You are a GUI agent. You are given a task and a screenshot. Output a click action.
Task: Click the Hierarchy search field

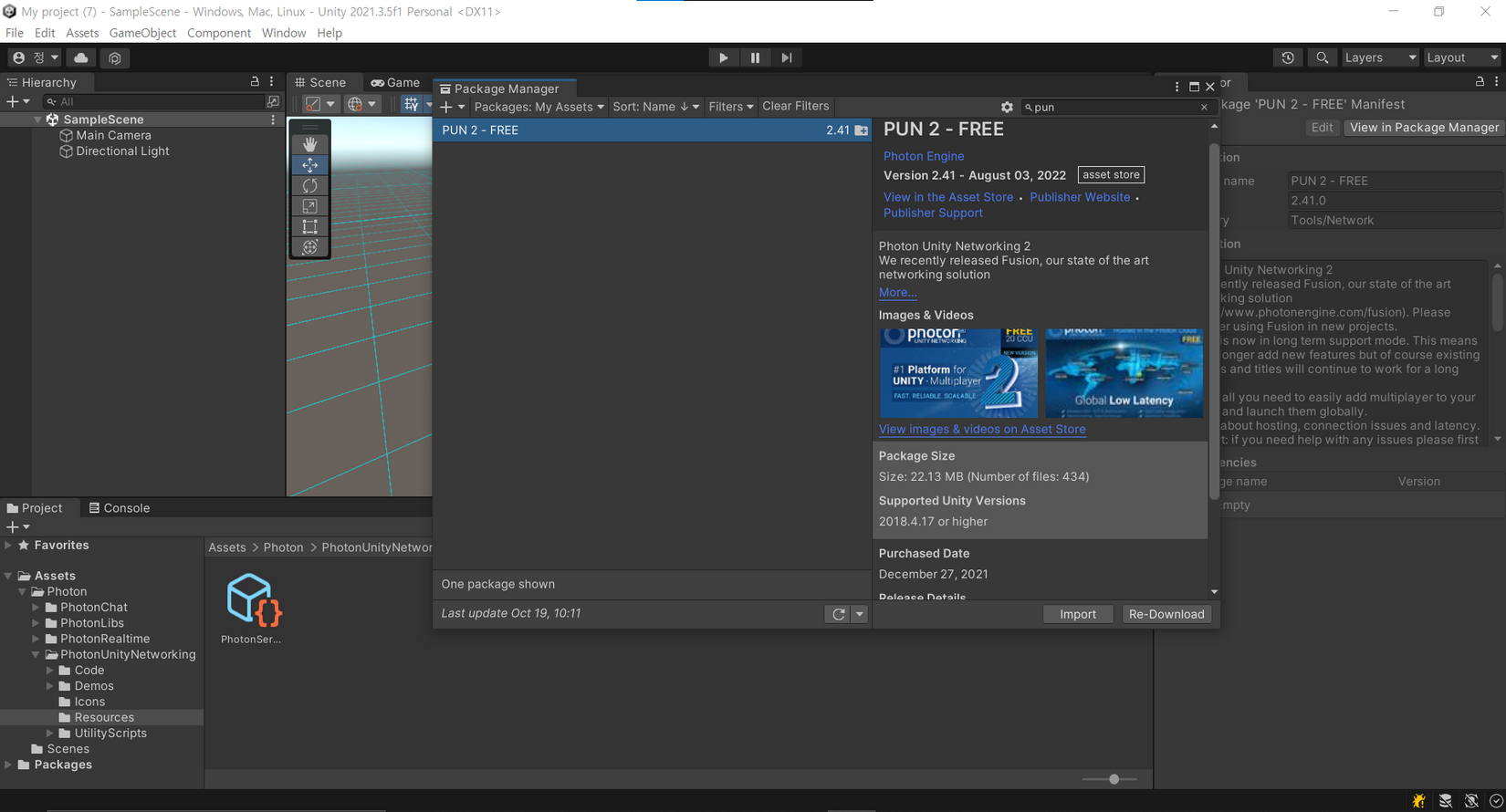point(156,101)
